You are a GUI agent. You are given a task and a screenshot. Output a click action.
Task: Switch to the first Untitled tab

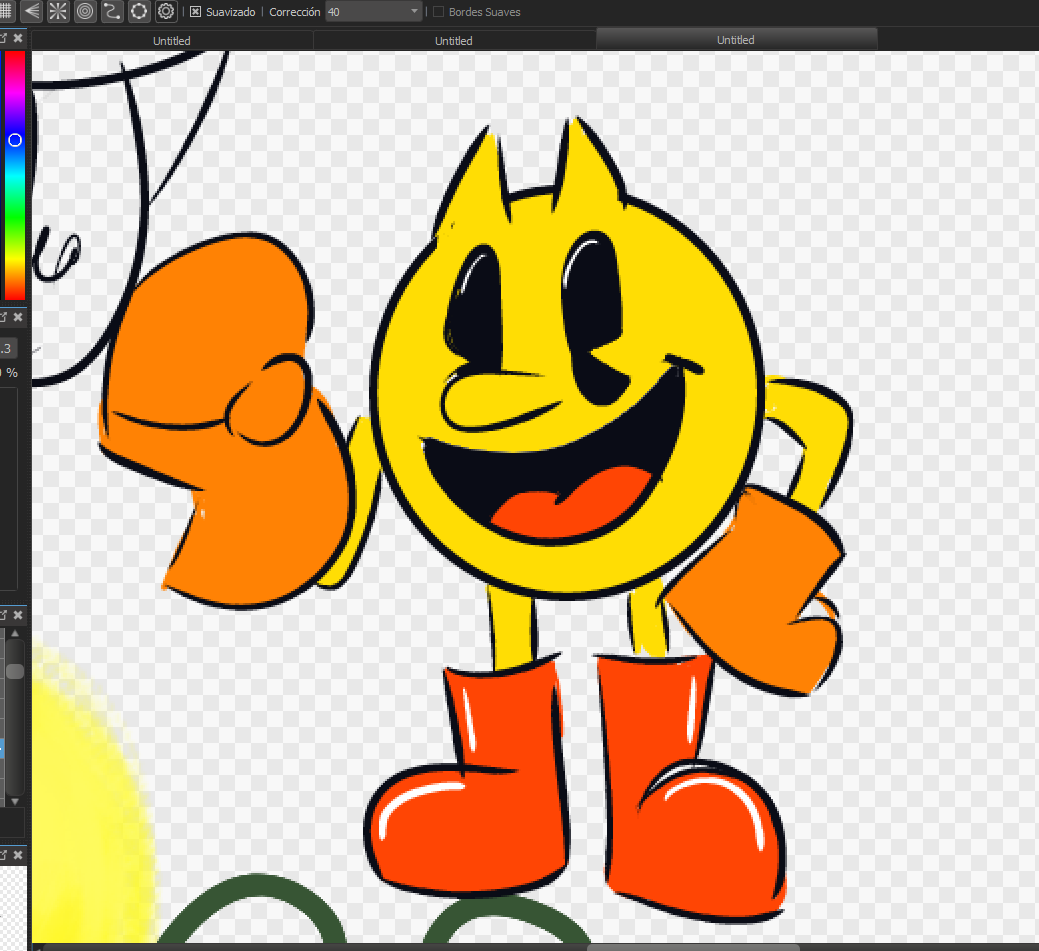[172, 40]
